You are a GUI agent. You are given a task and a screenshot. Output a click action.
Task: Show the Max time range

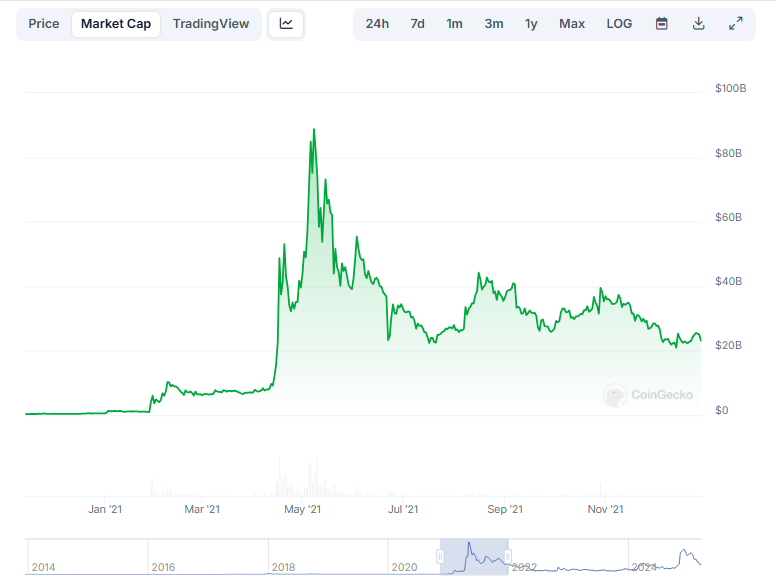572,24
